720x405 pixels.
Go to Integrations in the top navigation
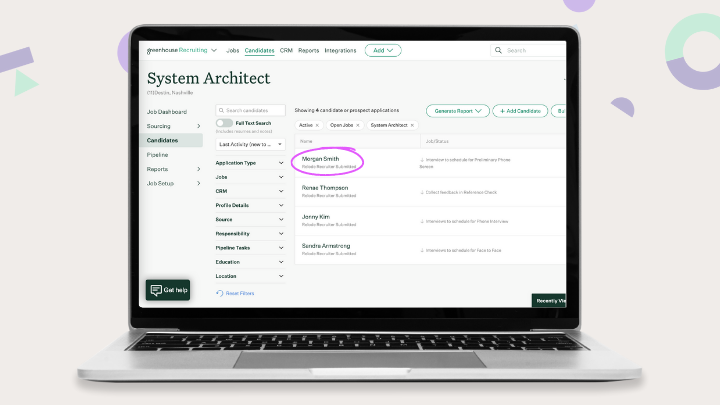pyautogui.click(x=340, y=50)
